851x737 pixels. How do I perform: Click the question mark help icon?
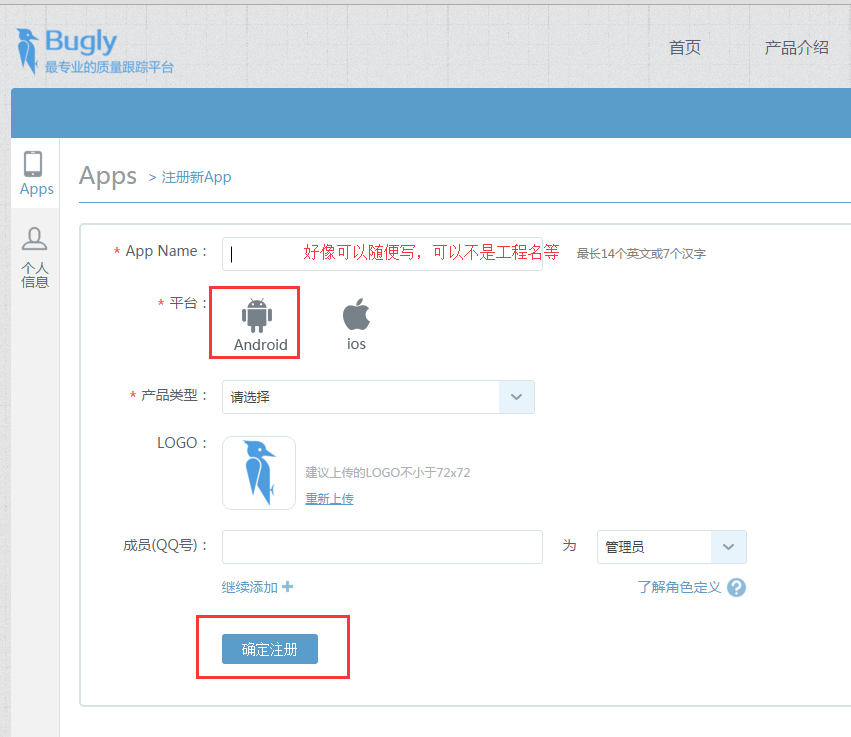click(x=736, y=587)
